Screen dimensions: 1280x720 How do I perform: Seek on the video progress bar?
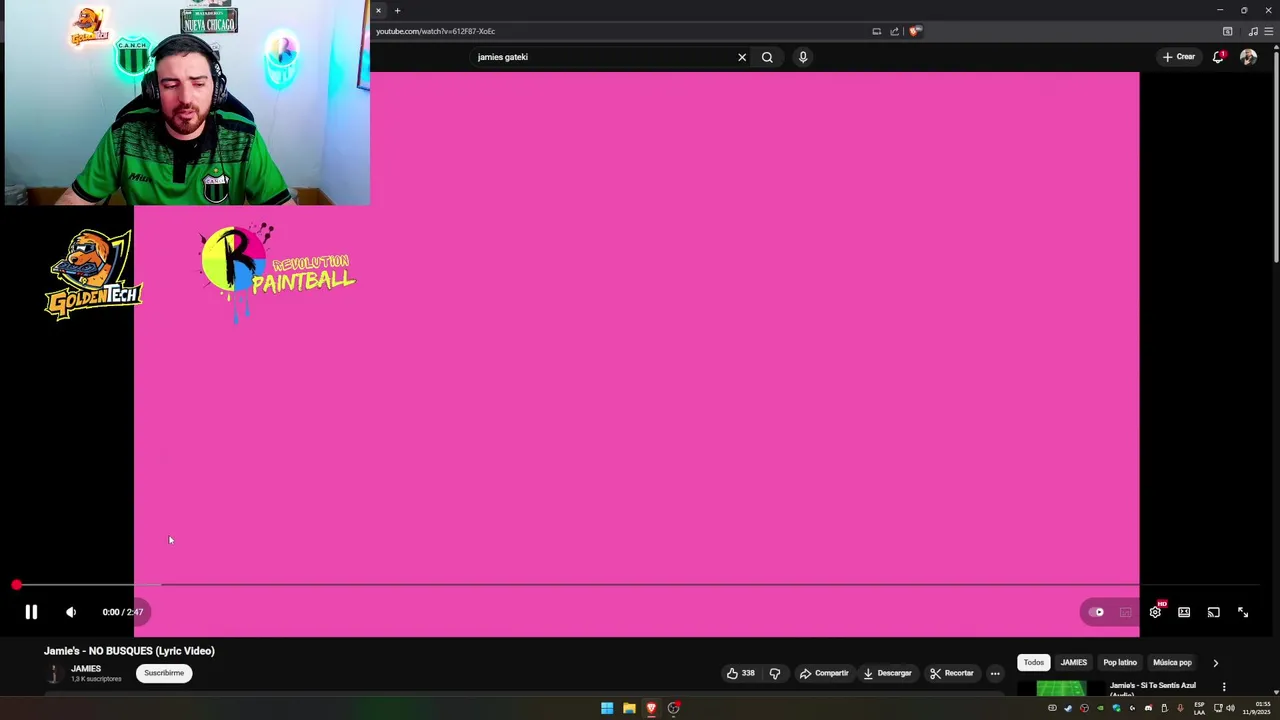[639, 585]
